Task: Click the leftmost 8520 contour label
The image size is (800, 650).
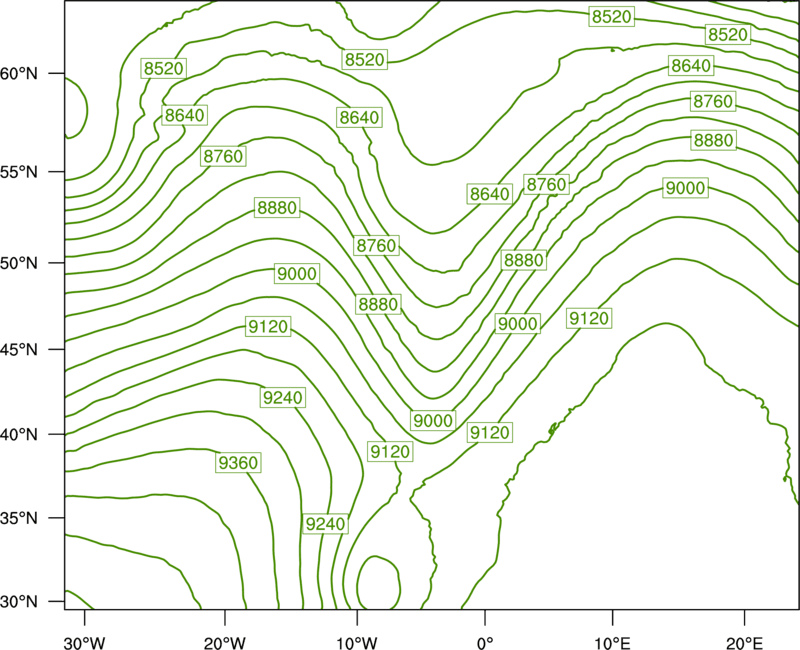Action: 163,68
